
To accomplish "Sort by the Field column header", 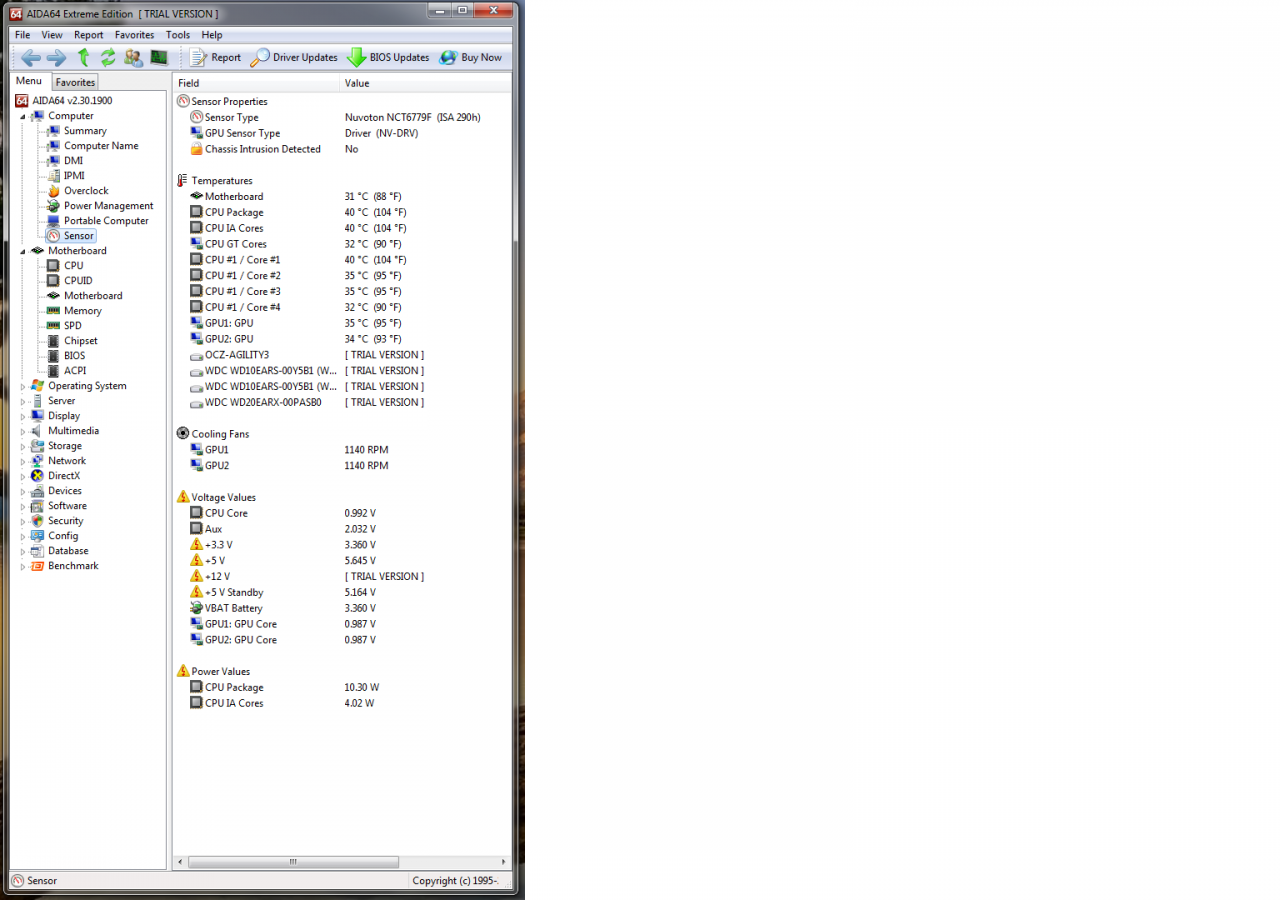I will tap(256, 83).
